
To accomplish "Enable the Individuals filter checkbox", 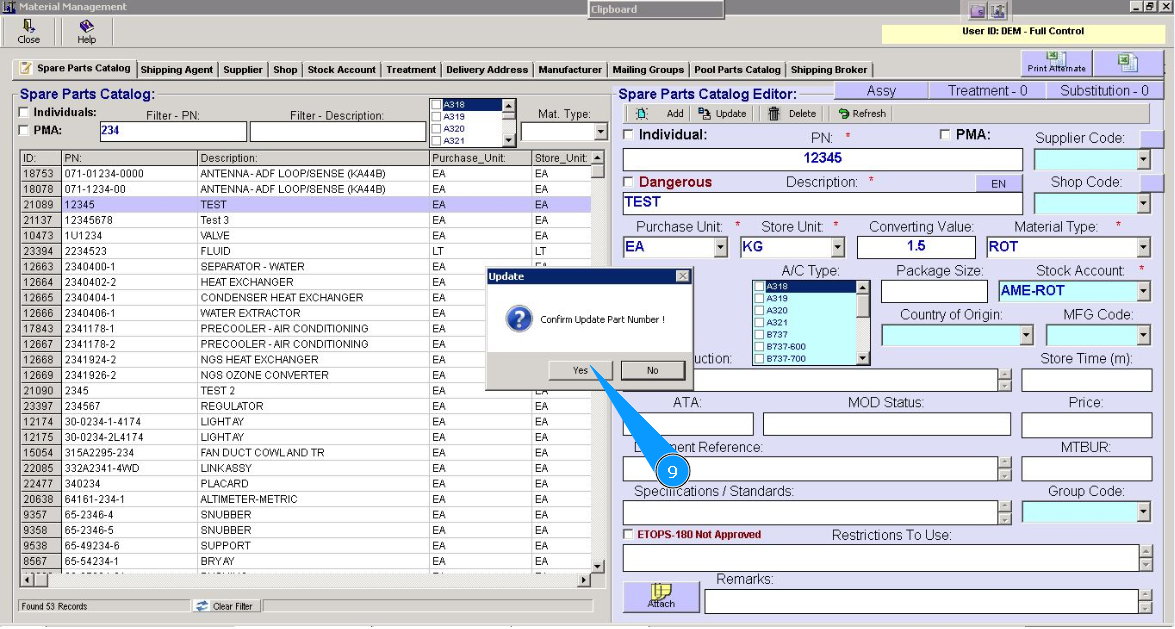I will 25,113.
